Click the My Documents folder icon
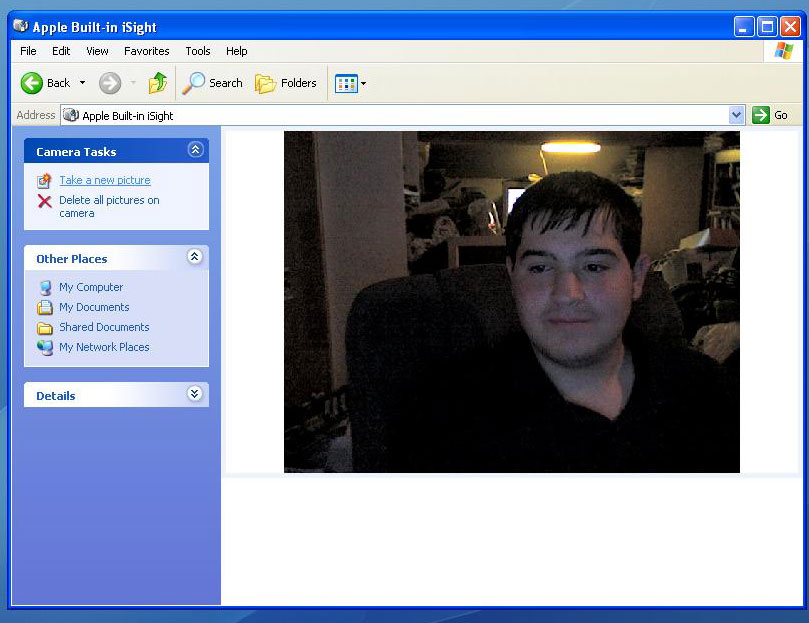This screenshot has height=623, width=809. 45,308
